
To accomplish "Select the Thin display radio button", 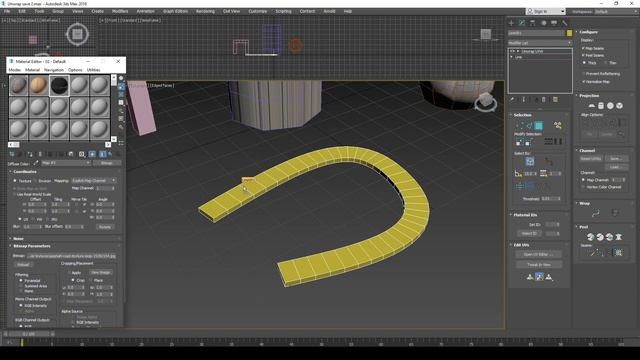I will (x=606, y=63).
